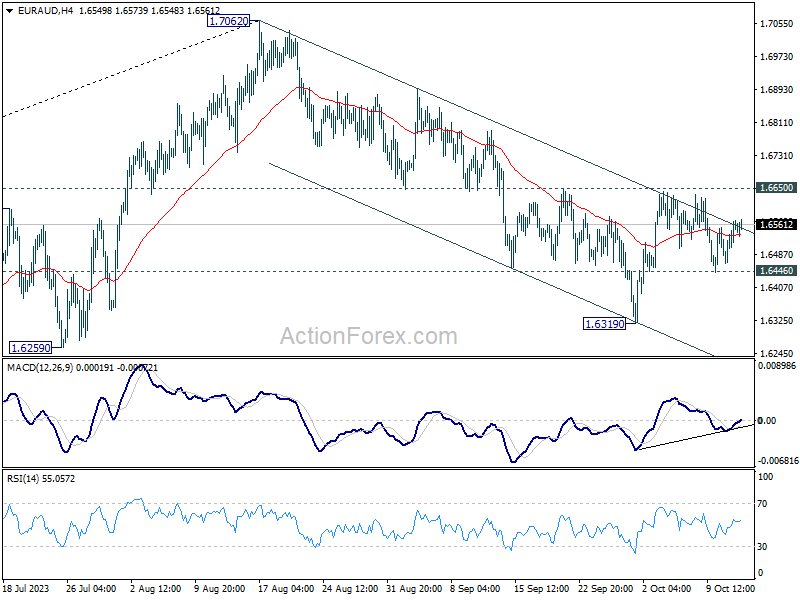Click the 1.67310 price axis value
The height and width of the screenshot is (600, 800).
(777, 156)
